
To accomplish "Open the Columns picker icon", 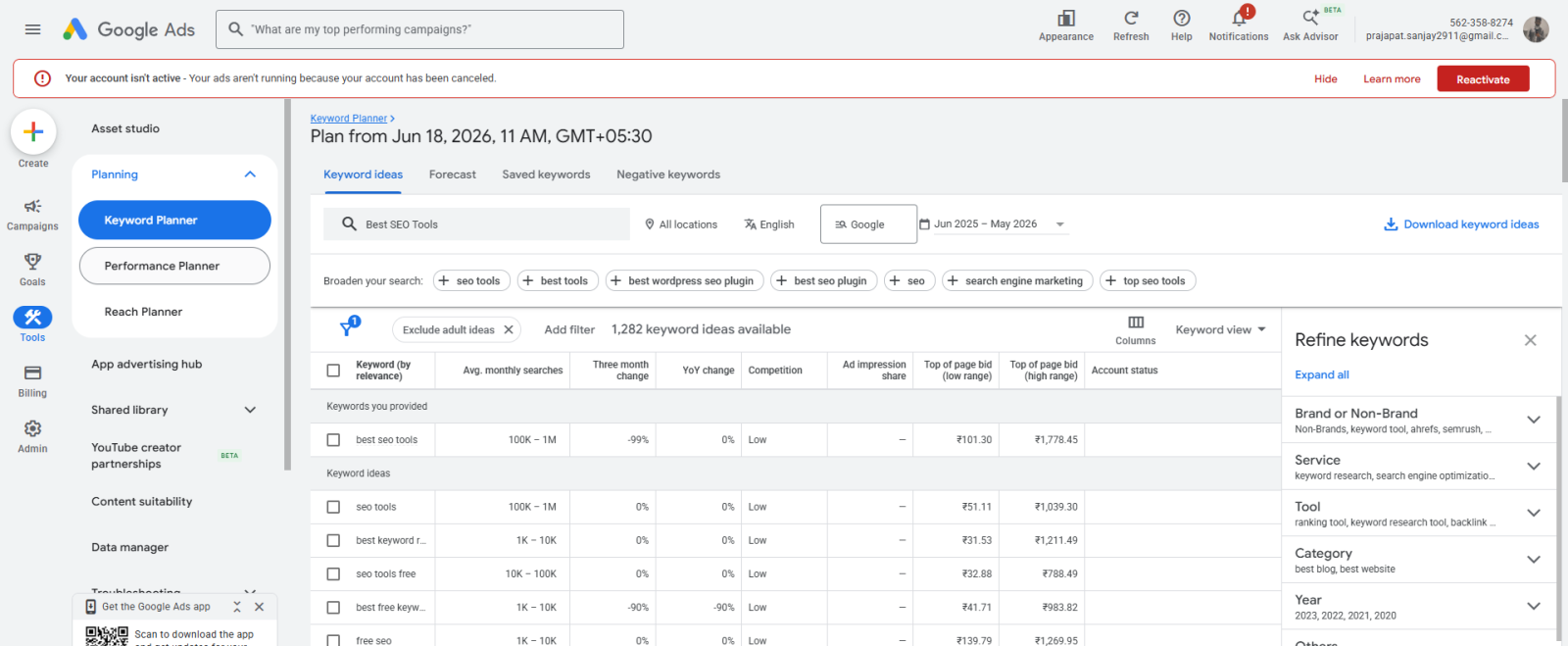I will coord(1136,323).
